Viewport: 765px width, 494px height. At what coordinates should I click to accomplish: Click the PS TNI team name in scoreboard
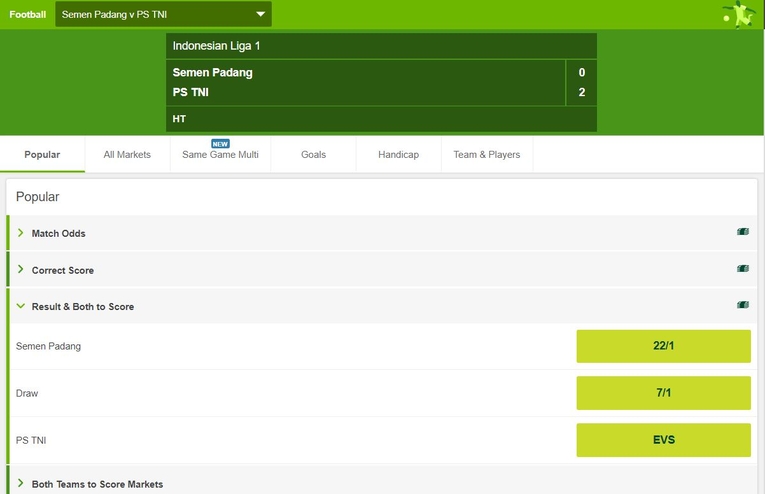(190, 92)
